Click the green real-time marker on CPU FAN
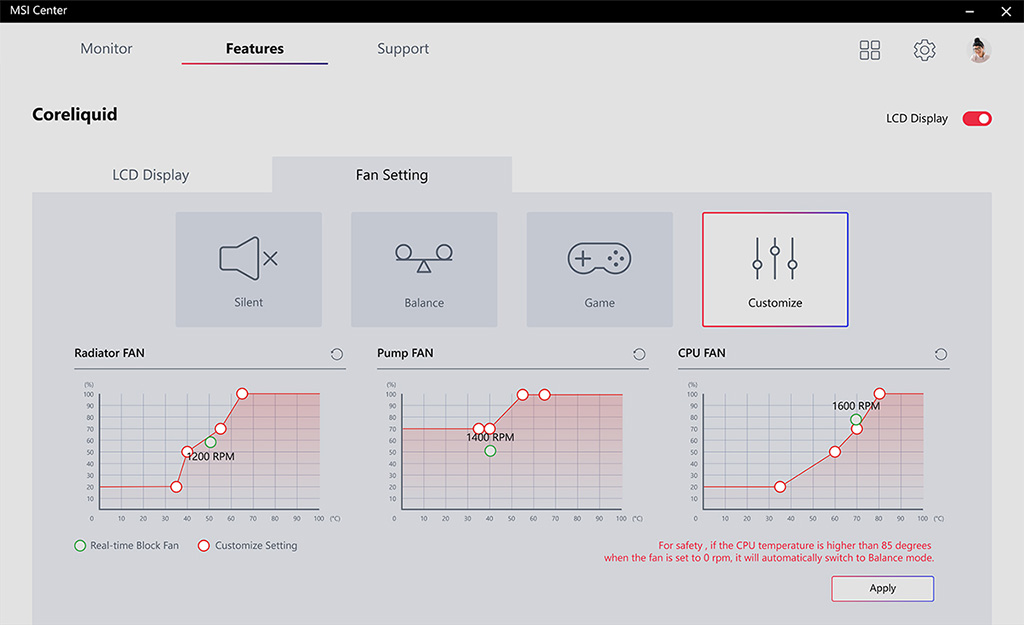 click(856, 419)
